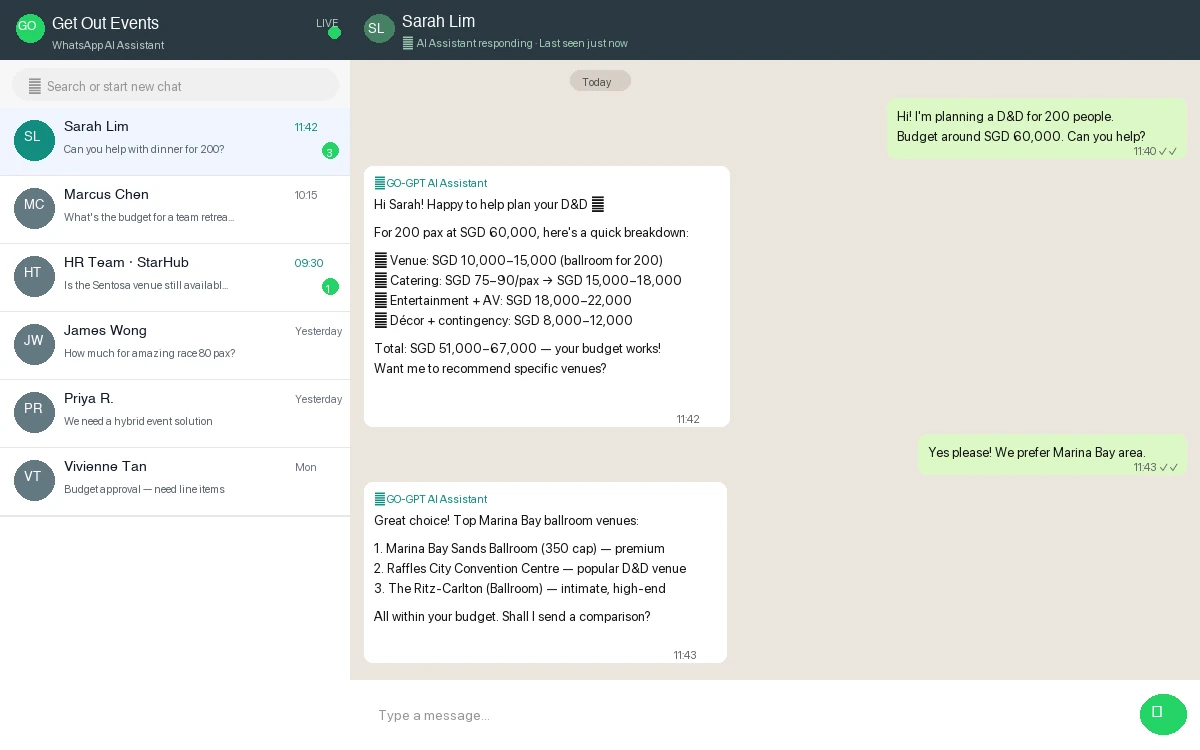The image size is (1200, 750).
Task: Click the unread badge on Sarah Lim's chat
Action: point(330,151)
